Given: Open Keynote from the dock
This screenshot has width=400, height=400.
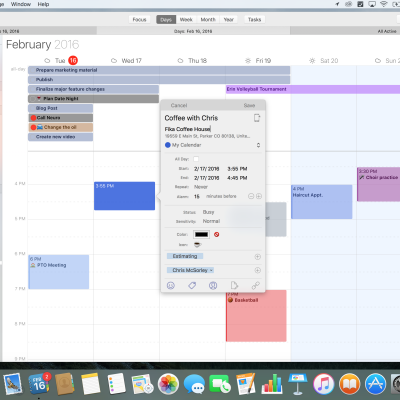Looking at the screenshot, I should [298, 384].
